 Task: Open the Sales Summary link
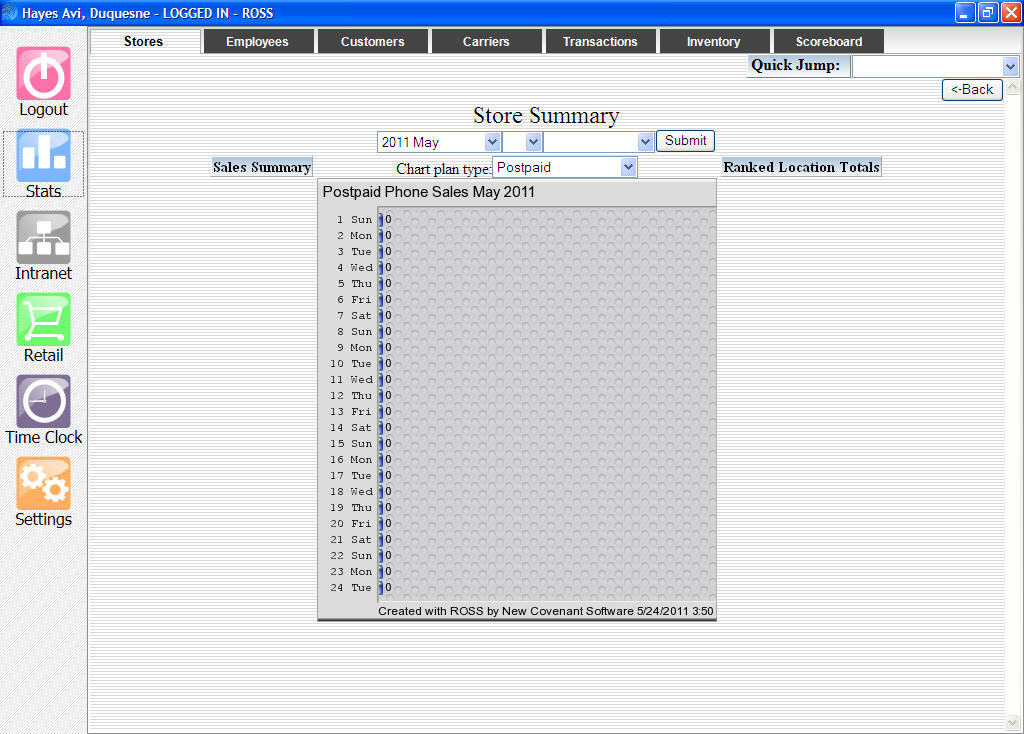[262, 167]
